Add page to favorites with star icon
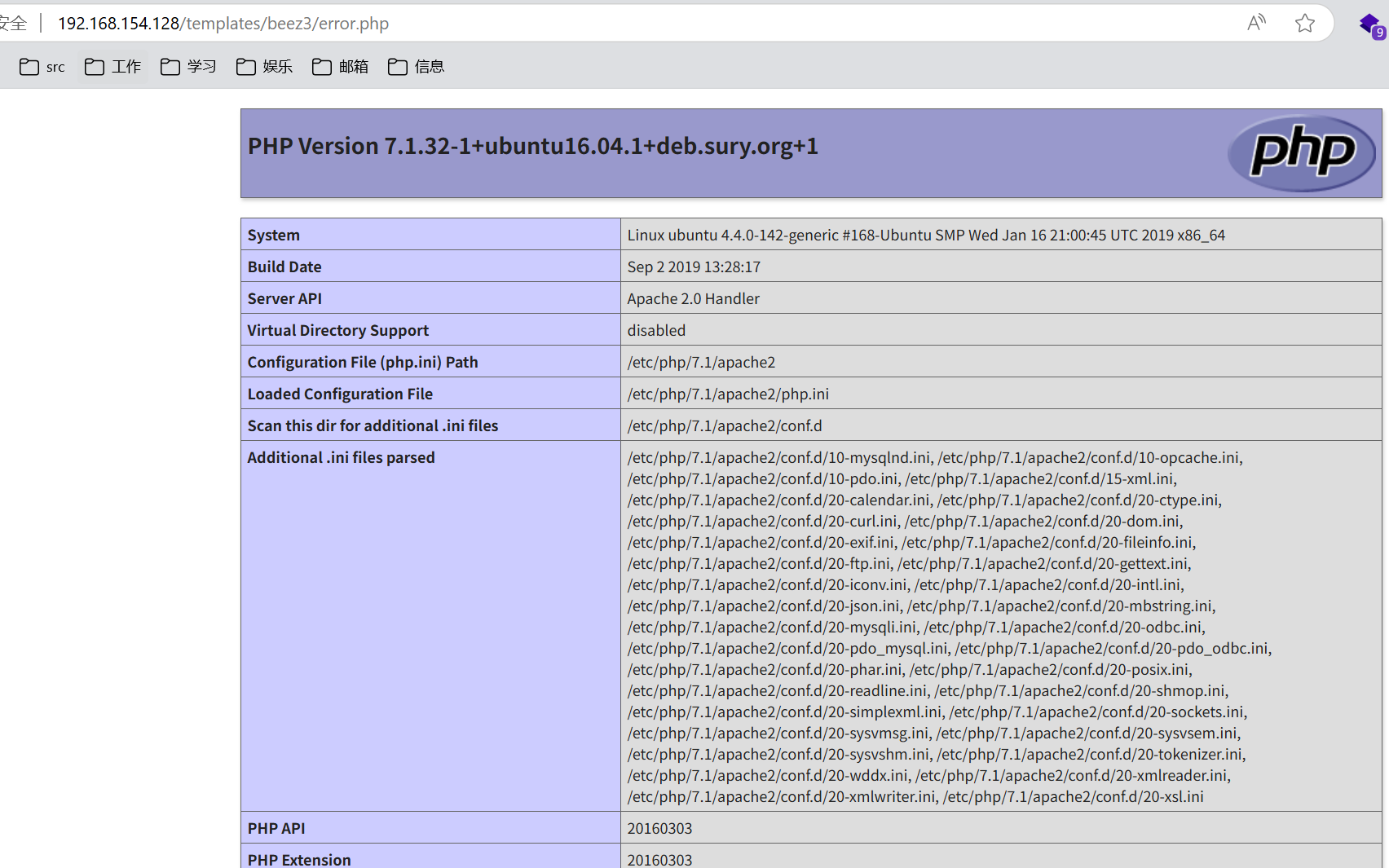This screenshot has width=1389, height=868. click(x=1305, y=23)
